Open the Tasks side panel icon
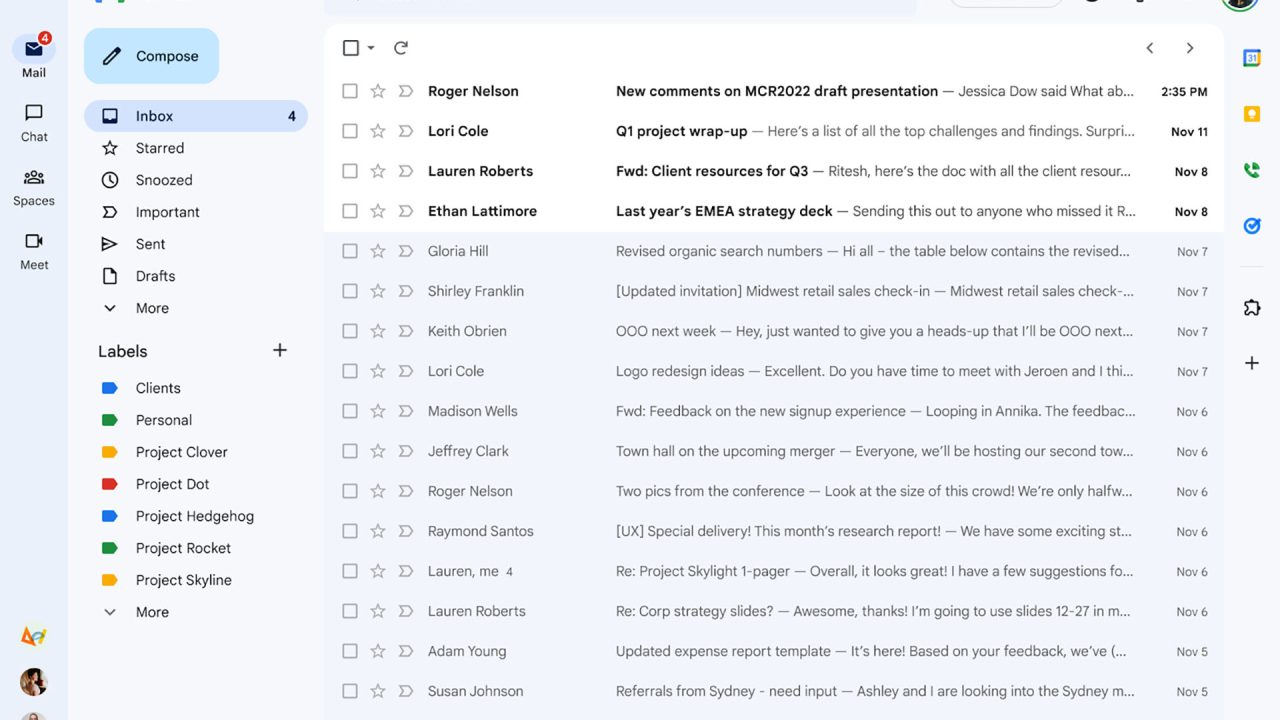The height and width of the screenshot is (720, 1280). point(1251,226)
